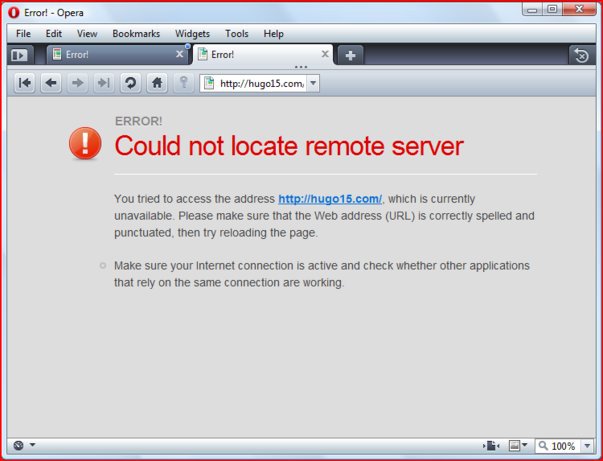Click the 'Make sure your Internet connection' paragraph
The image size is (603, 461).
[322, 274]
